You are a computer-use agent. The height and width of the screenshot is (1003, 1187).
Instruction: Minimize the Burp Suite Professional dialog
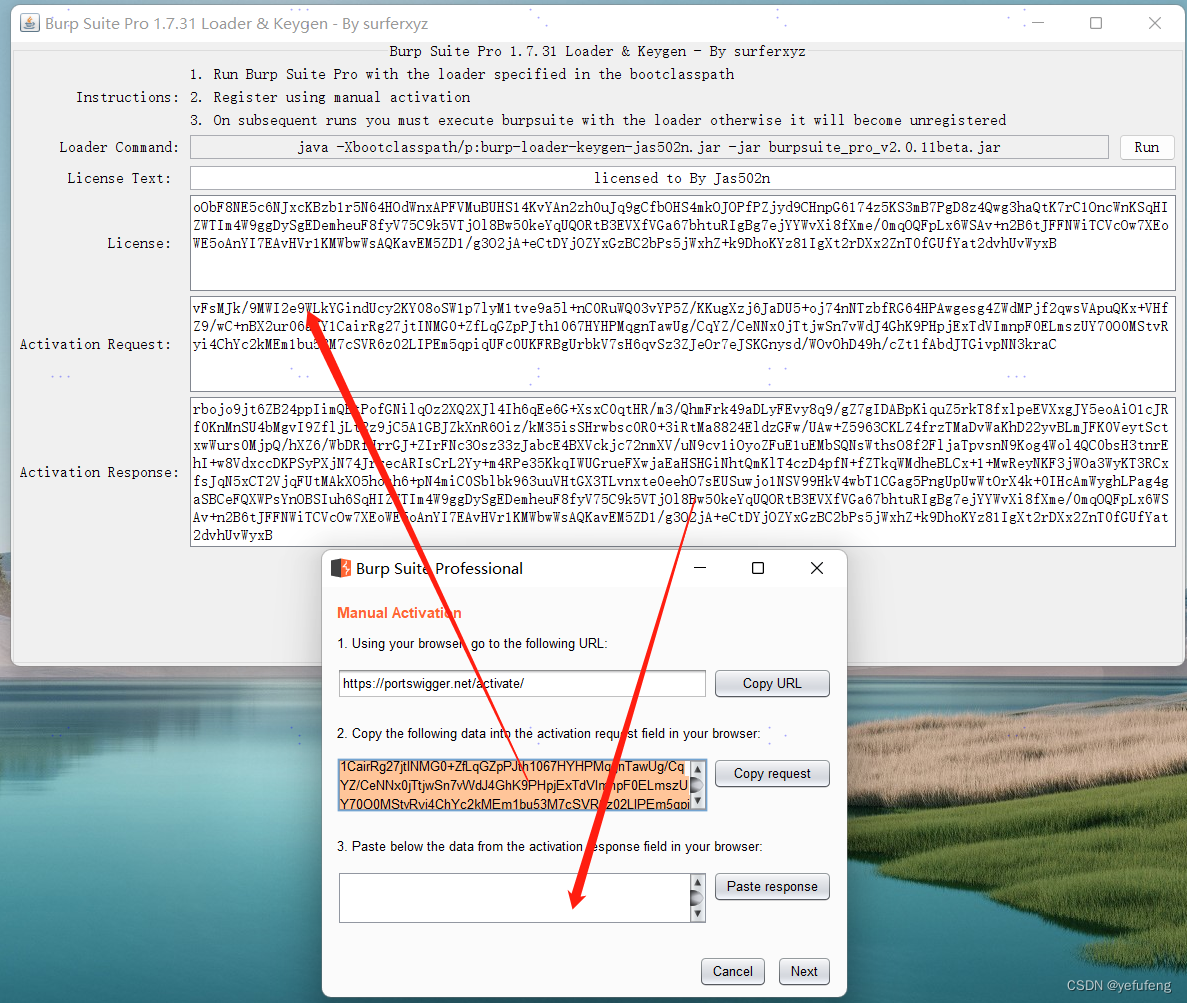pyautogui.click(x=700, y=568)
